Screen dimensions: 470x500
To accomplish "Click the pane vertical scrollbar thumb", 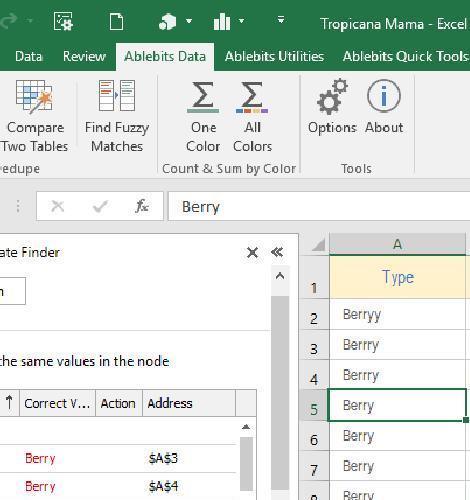I will (x=280, y=393).
